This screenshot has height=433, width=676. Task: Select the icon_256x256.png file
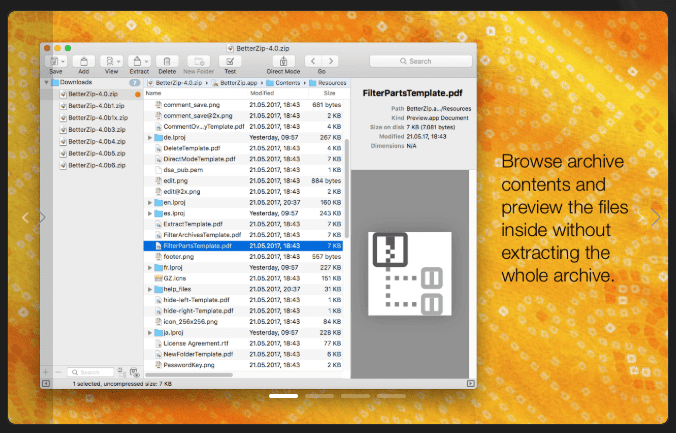[243, 322]
